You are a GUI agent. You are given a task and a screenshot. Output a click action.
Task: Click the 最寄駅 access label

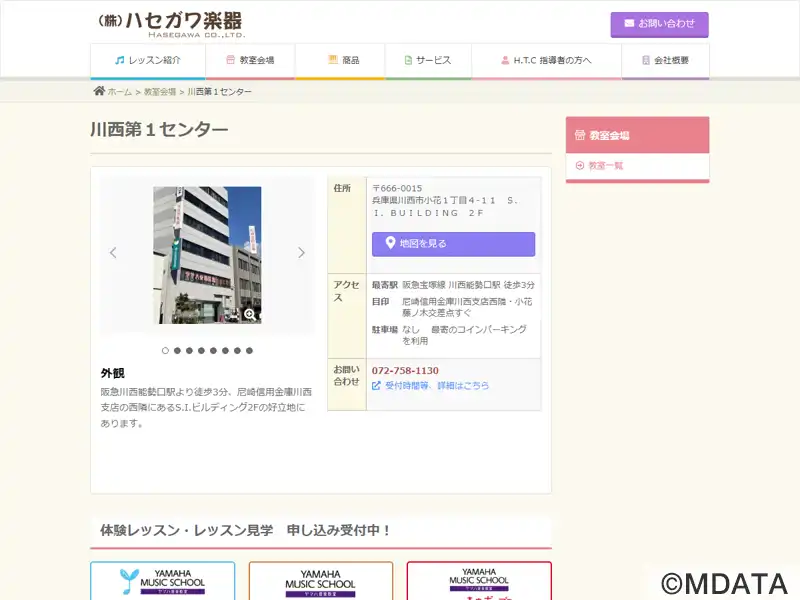click(x=385, y=285)
